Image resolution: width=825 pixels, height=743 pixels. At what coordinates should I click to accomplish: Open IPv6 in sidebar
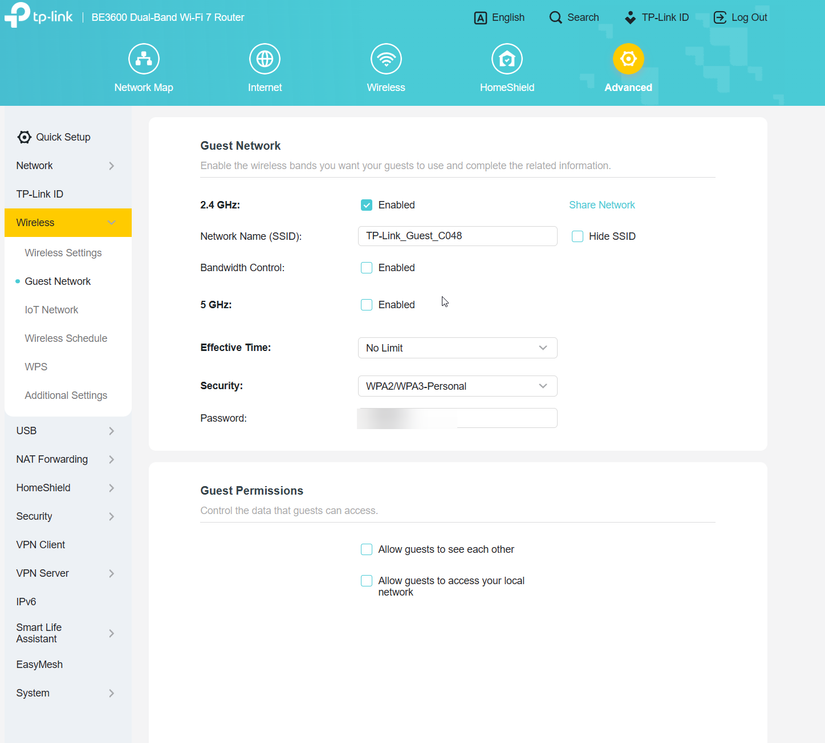[26, 601]
